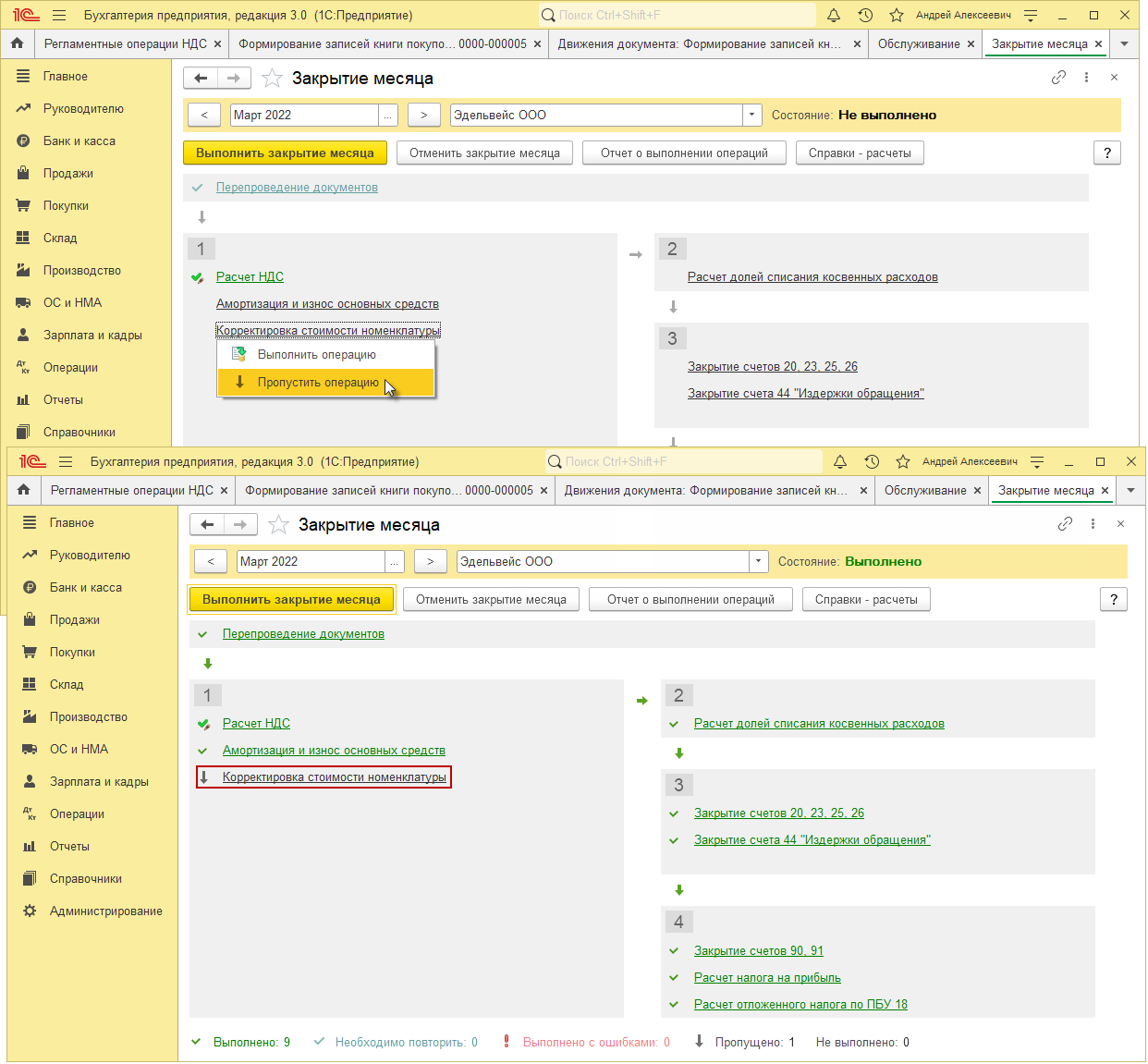The image size is (1148, 1064).
Task: Previous period button in lower window
Action: pyautogui.click(x=211, y=561)
